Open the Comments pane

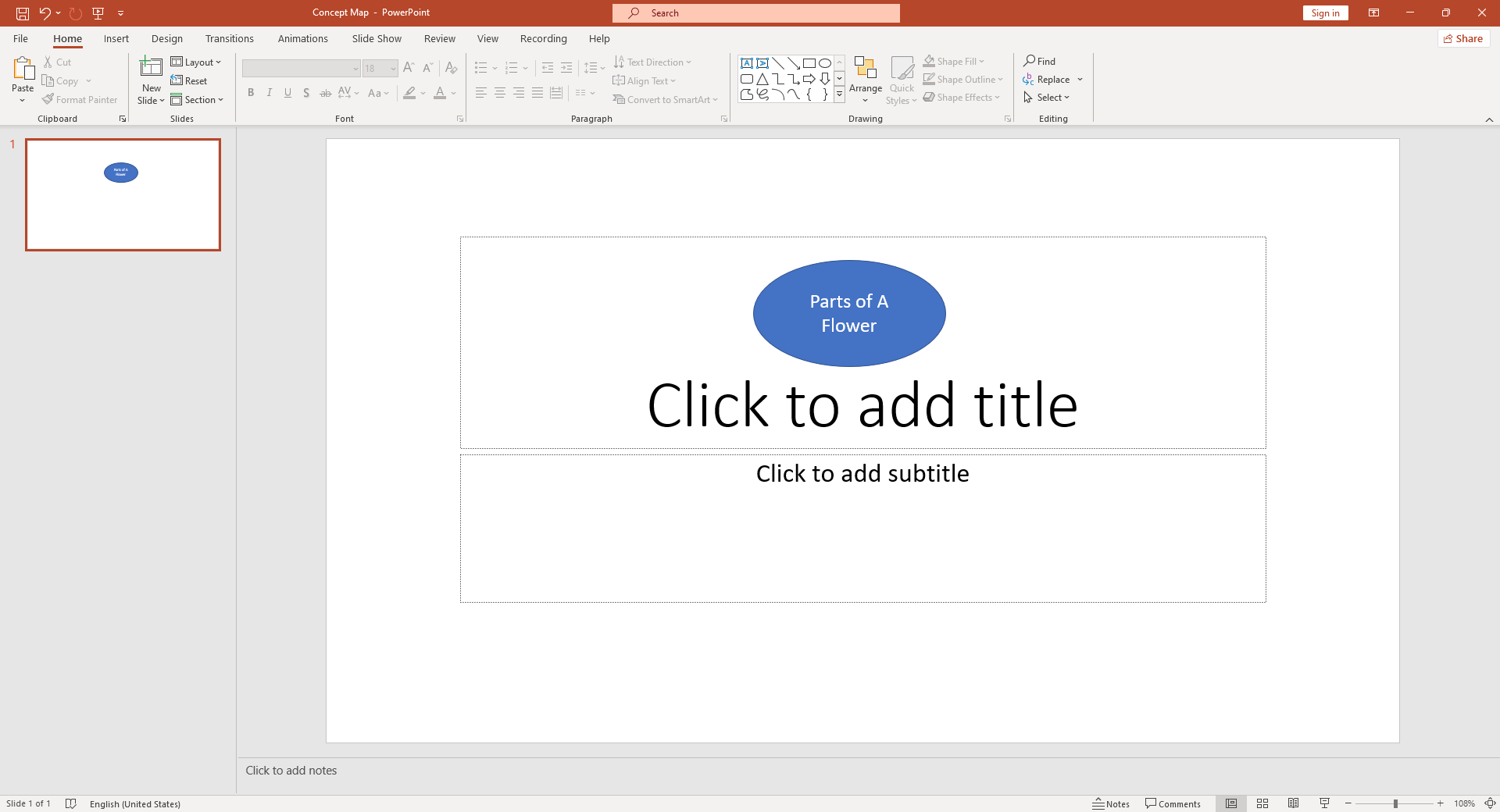pyautogui.click(x=1173, y=803)
